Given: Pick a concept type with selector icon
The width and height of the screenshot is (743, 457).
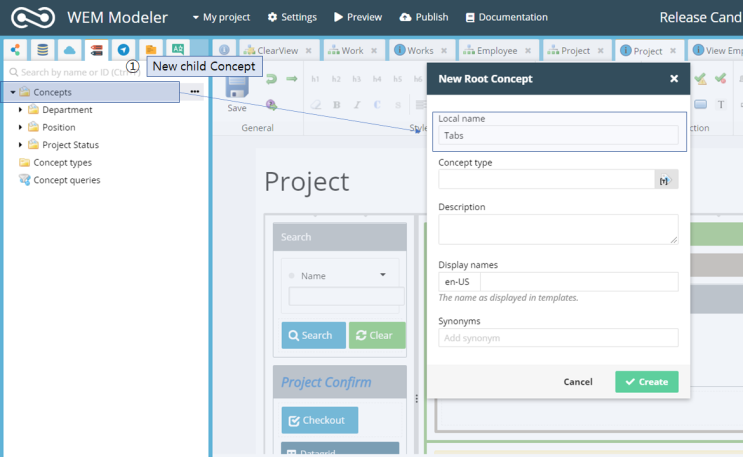Looking at the screenshot, I should (x=666, y=180).
